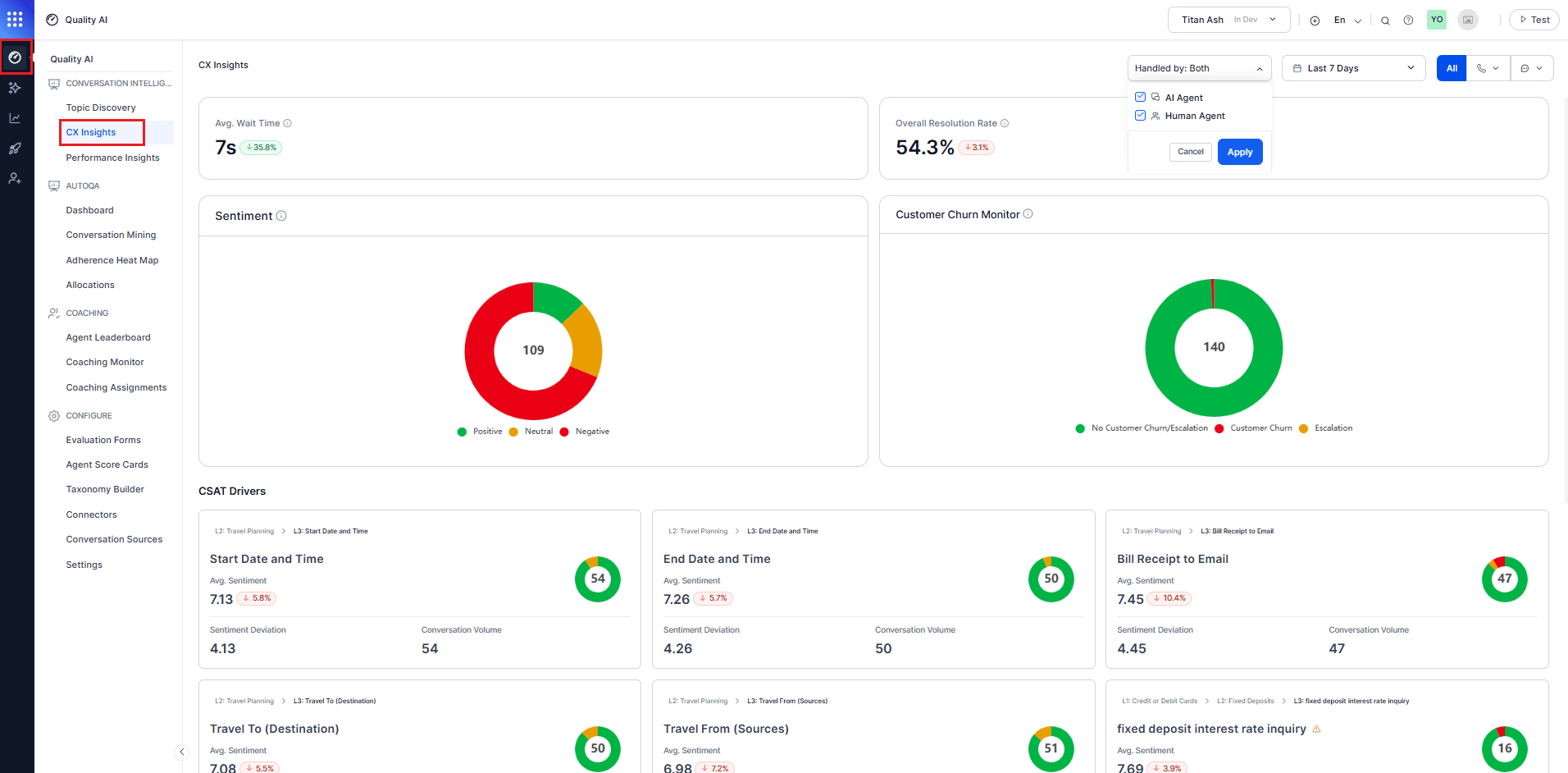The image size is (1568, 773).
Task: Open AutoQA Dashboard
Action: pyautogui.click(x=89, y=210)
